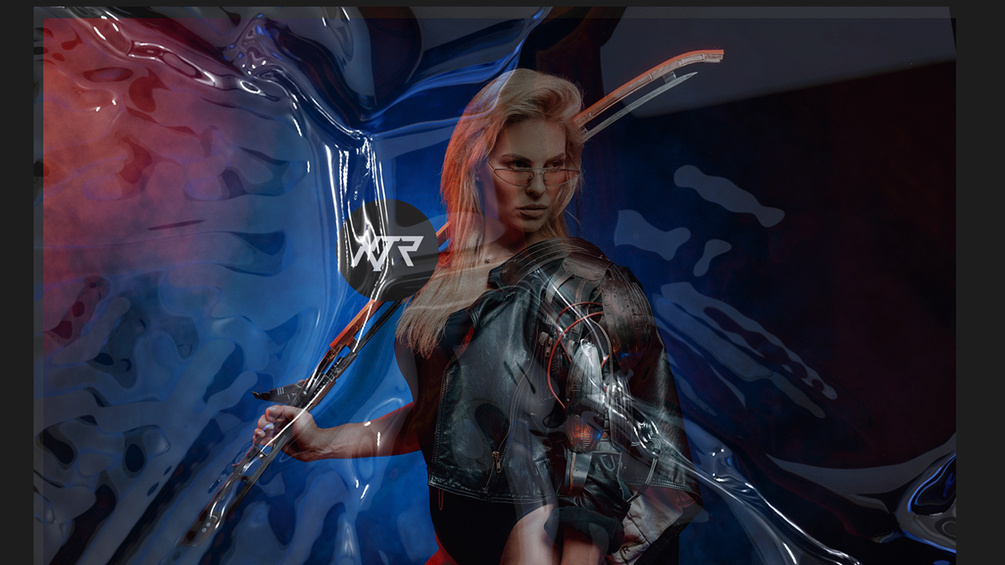Select the circular logo graphic on the canvas
Screen dimensions: 1005x565
[388, 250]
